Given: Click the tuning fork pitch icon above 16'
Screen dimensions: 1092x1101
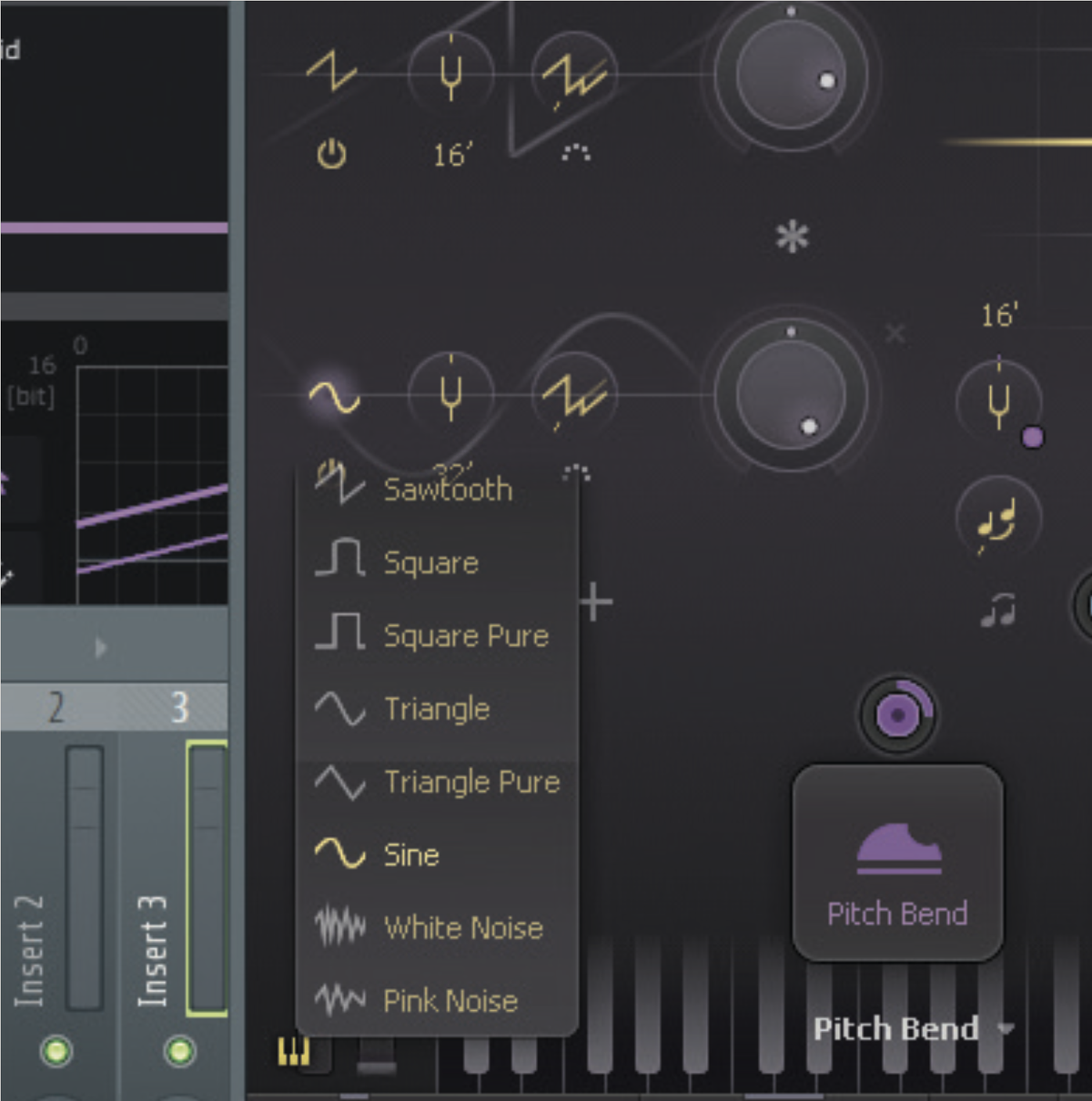Looking at the screenshot, I should [x=452, y=75].
